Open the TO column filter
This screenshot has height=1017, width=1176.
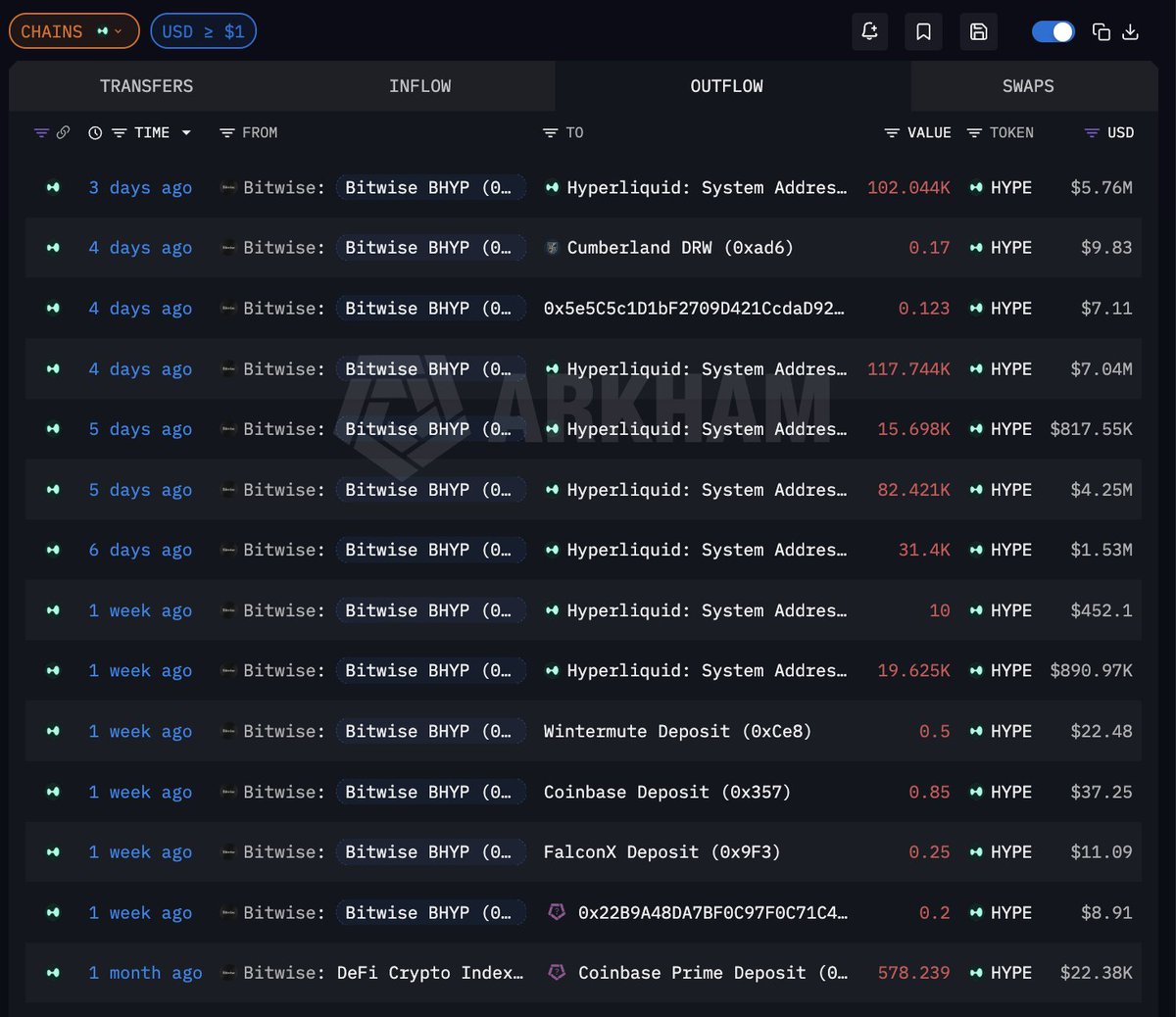pos(550,133)
